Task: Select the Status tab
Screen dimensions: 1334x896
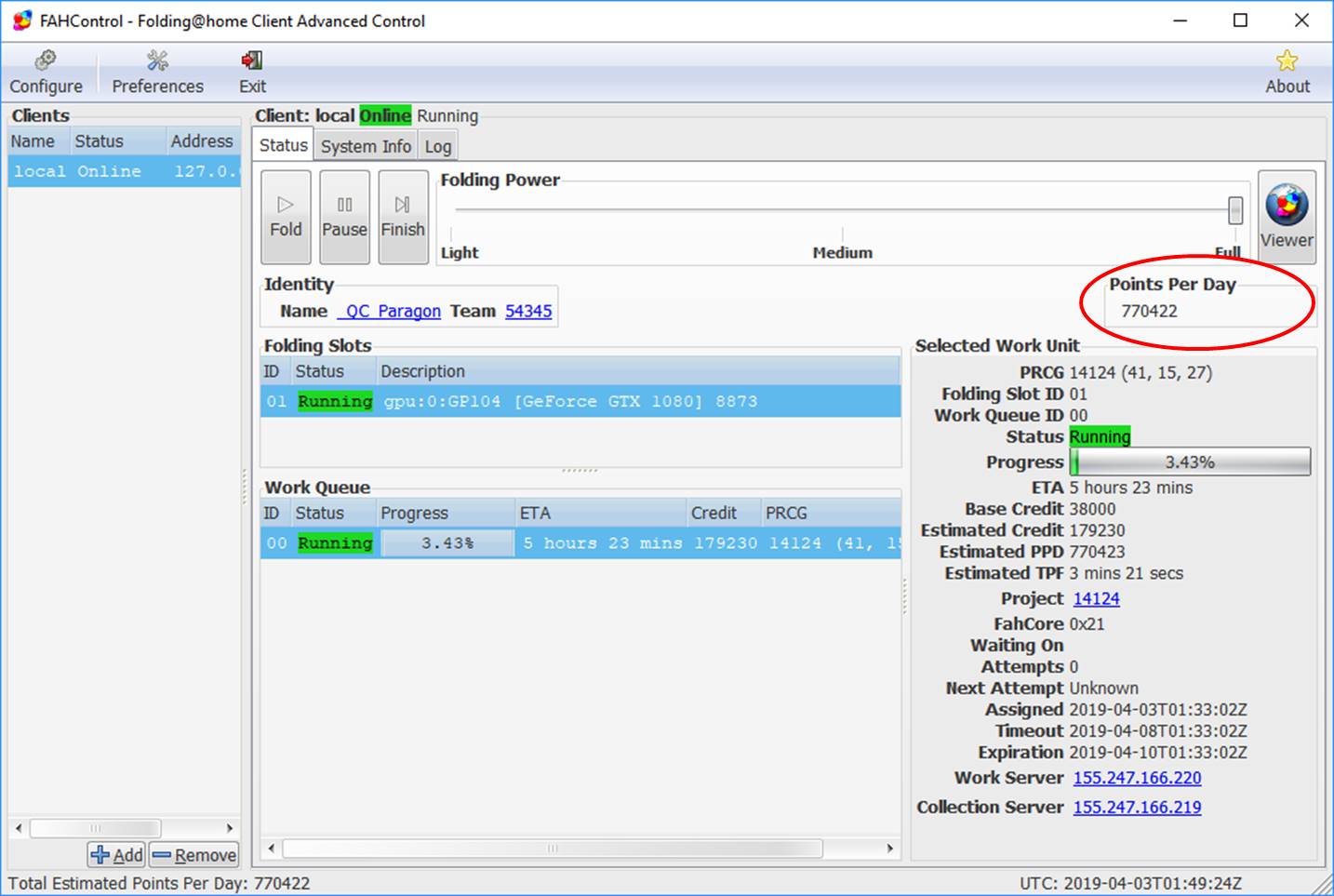Action: coord(283,145)
